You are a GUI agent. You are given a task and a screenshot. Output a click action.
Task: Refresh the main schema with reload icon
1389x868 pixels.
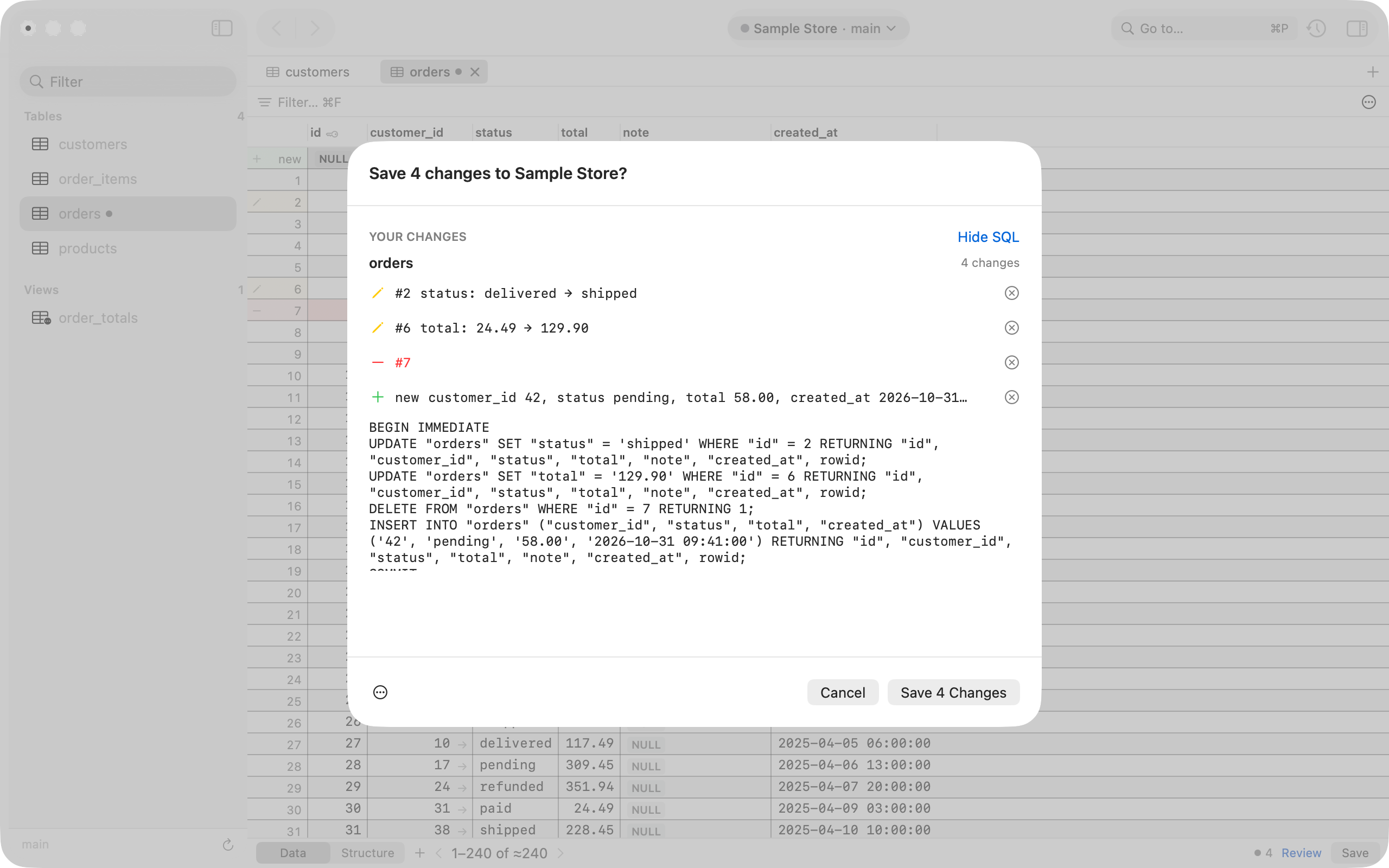[228, 845]
